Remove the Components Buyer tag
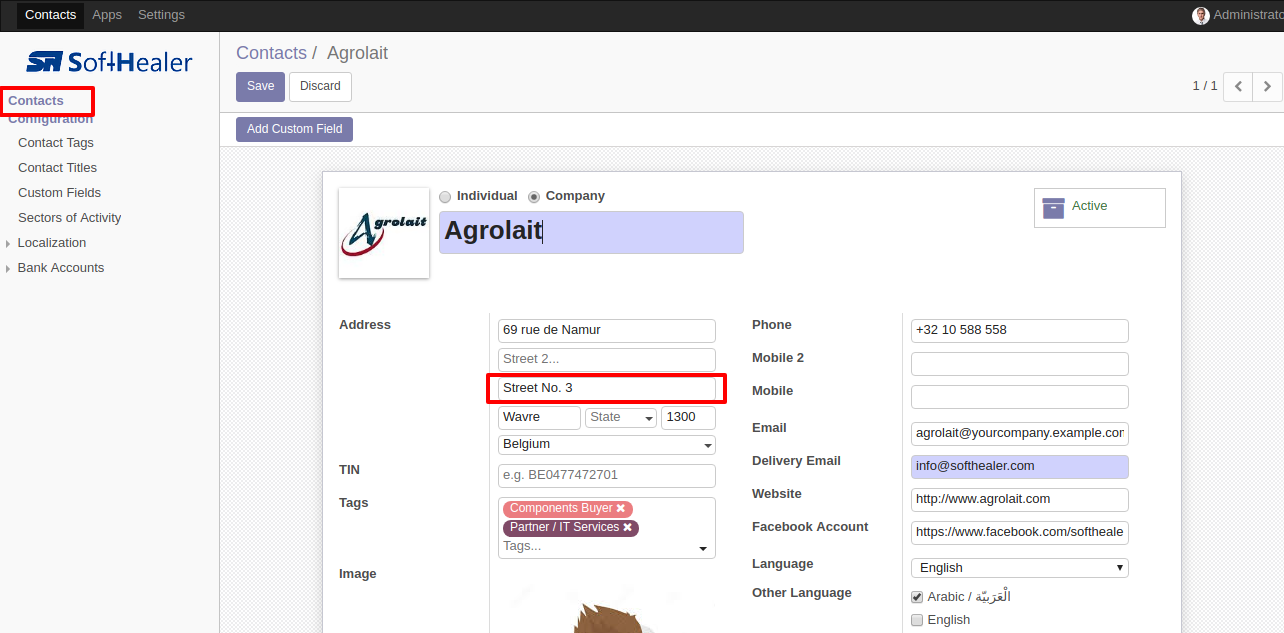The width and height of the screenshot is (1284, 633). pos(621,509)
